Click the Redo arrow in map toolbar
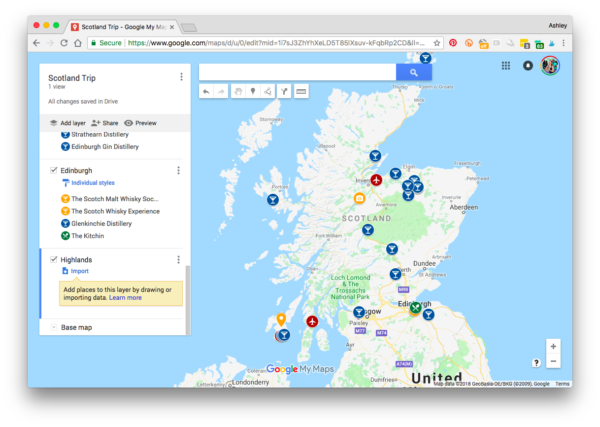 coord(221,91)
